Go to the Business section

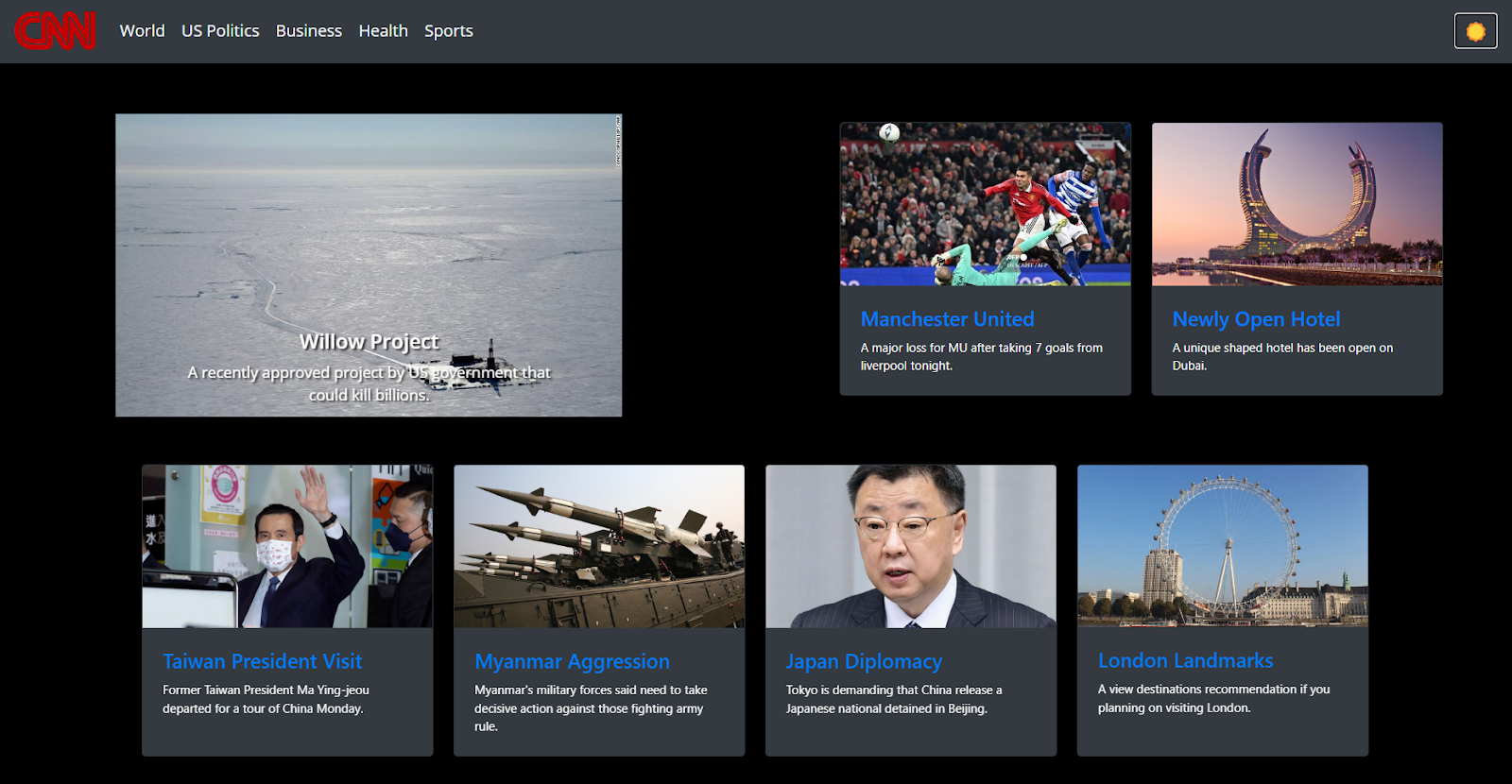309,31
